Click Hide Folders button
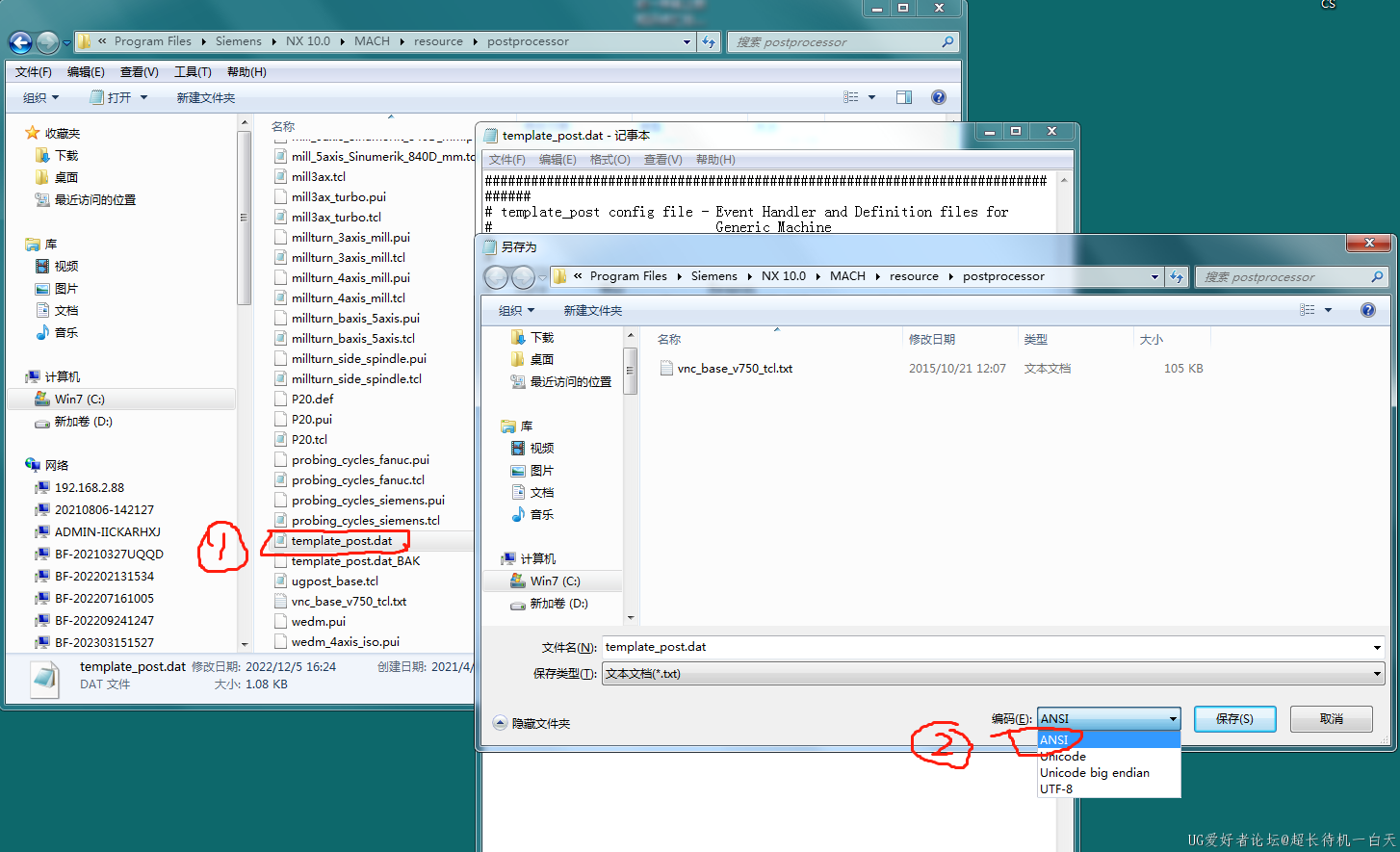 click(531, 723)
